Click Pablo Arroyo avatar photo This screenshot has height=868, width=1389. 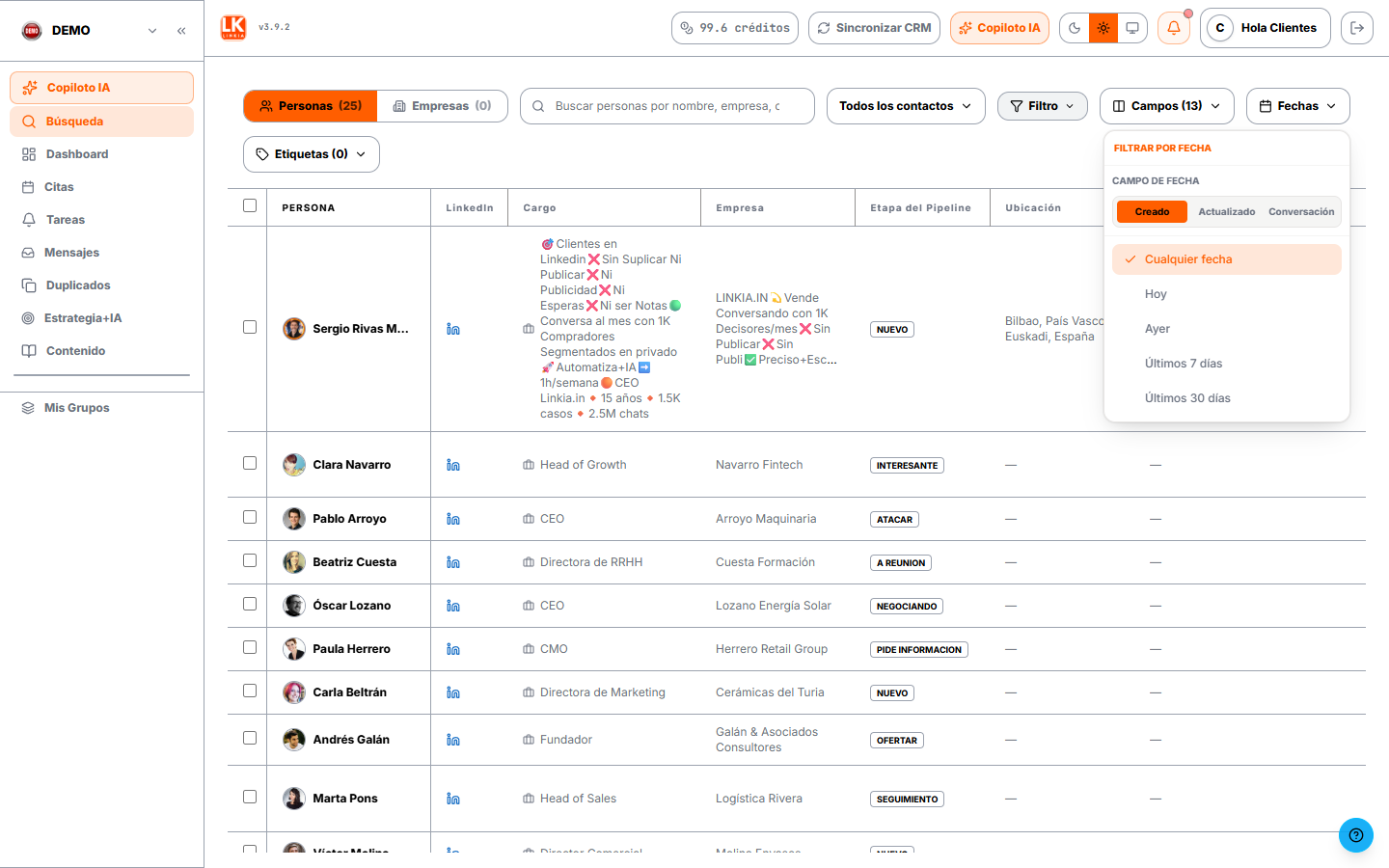click(x=294, y=519)
